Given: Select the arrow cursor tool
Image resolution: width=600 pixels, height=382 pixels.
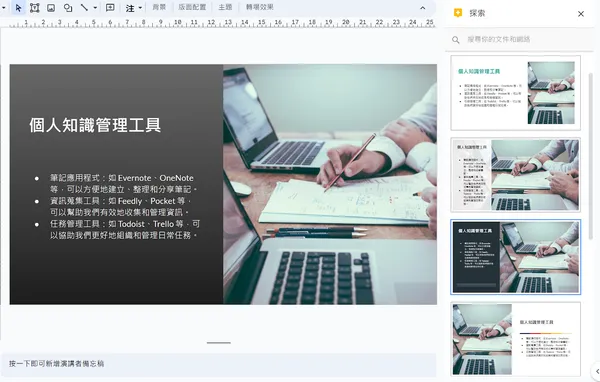Looking at the screenshot, I should point(18,8).
